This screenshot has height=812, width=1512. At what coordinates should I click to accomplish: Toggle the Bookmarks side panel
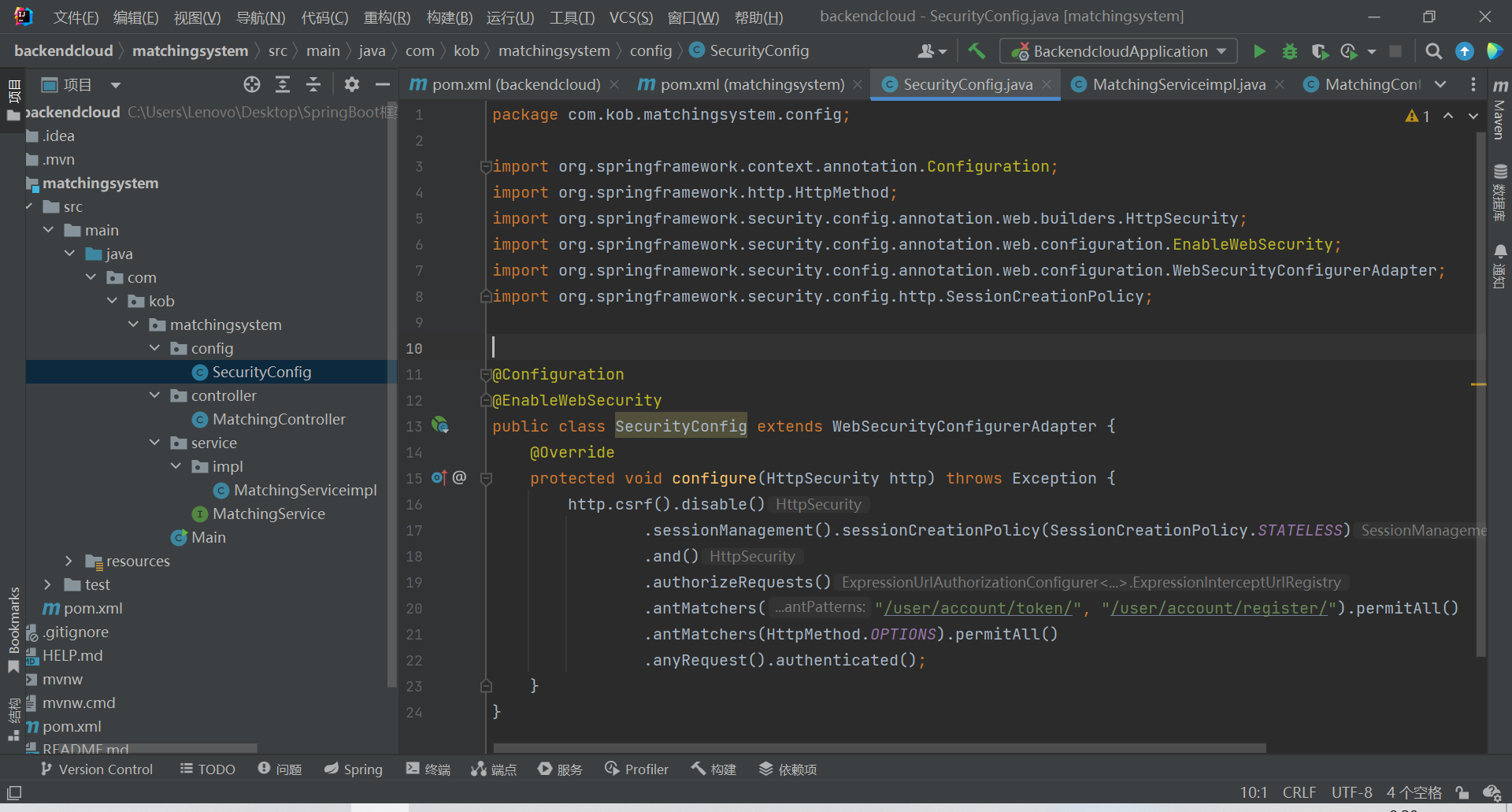pyautogui.click(x=13, y=622)
